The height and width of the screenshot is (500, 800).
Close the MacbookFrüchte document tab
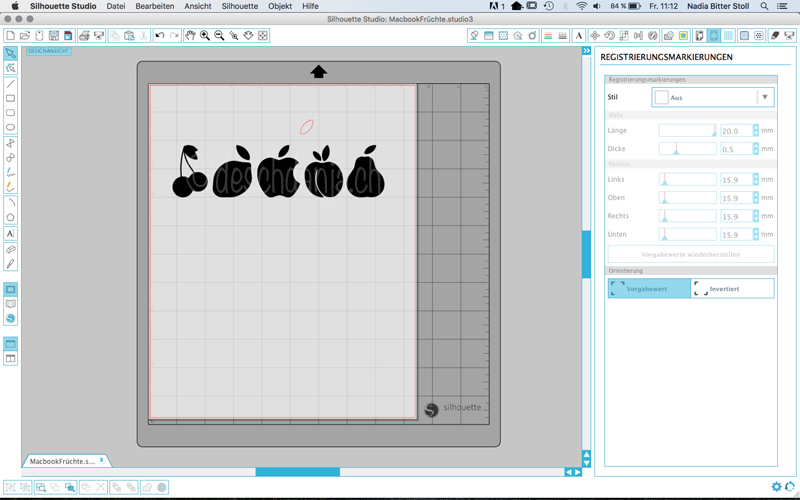(x=101, y=460)
